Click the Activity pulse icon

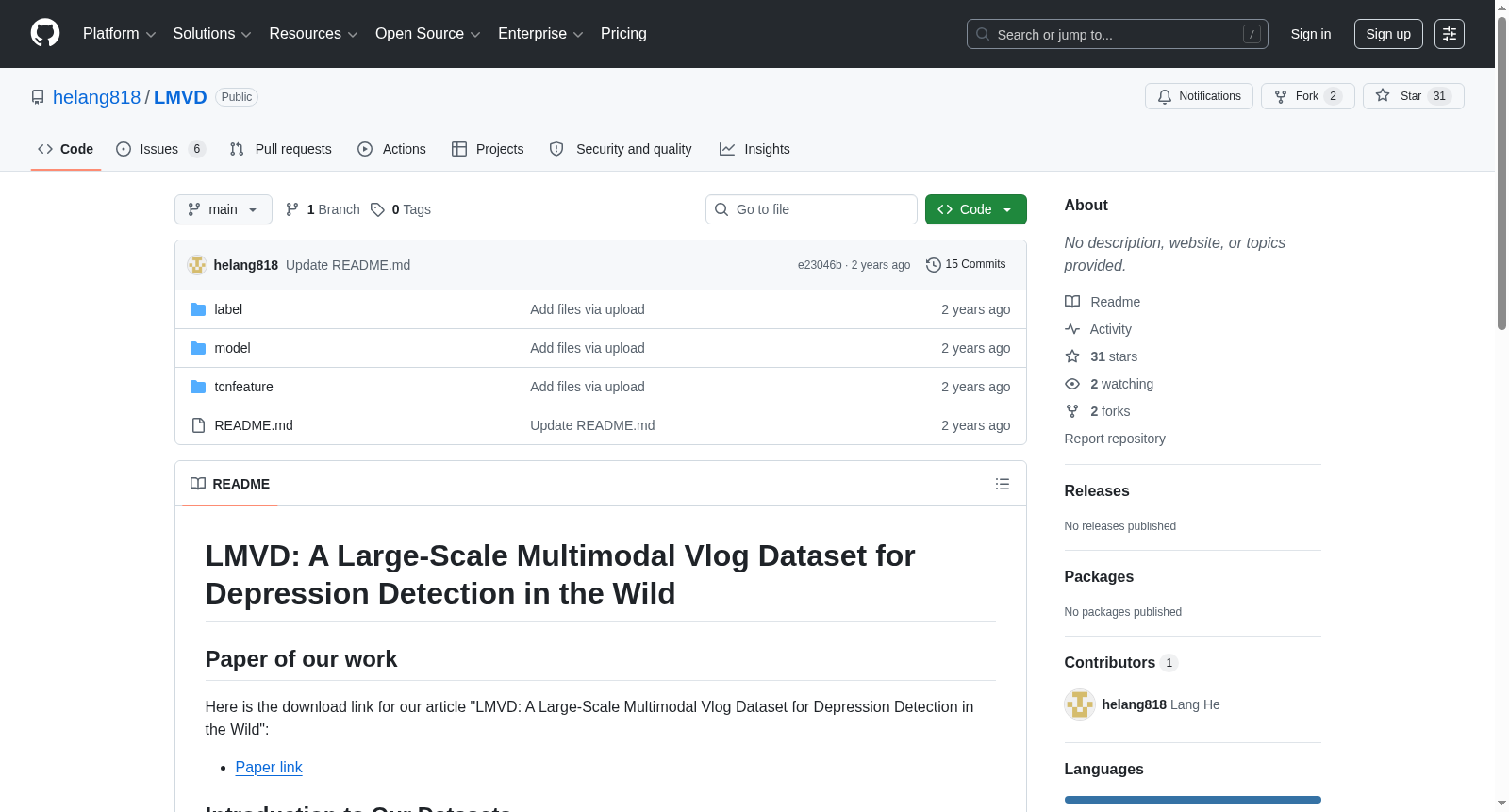click(x=1072, y=329)
